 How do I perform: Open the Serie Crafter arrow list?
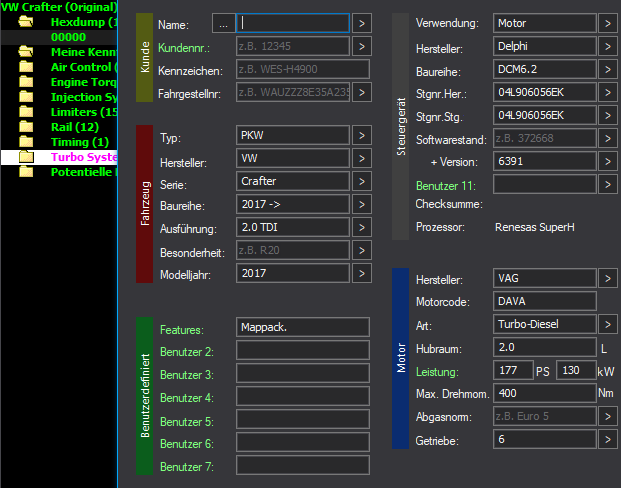click(362, 181)
